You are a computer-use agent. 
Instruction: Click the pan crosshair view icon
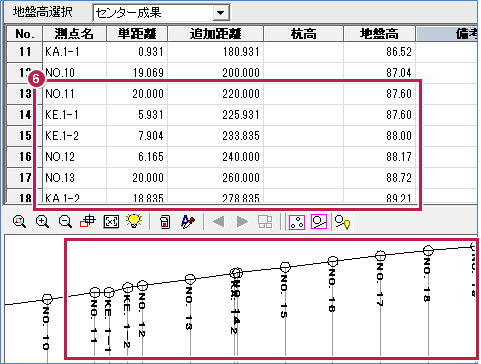pos(88,222)
